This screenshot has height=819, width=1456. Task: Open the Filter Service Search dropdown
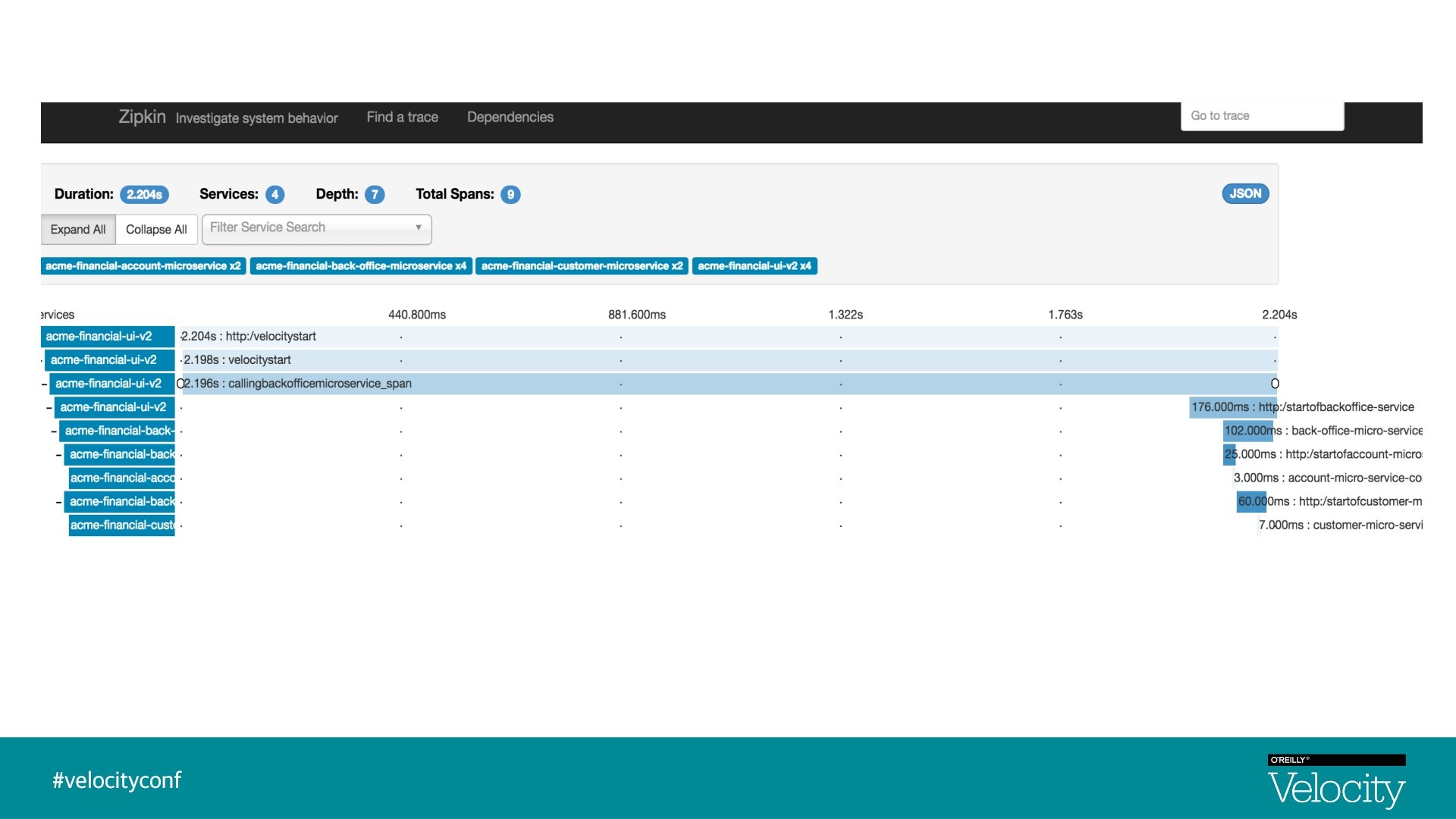[316, 228]
